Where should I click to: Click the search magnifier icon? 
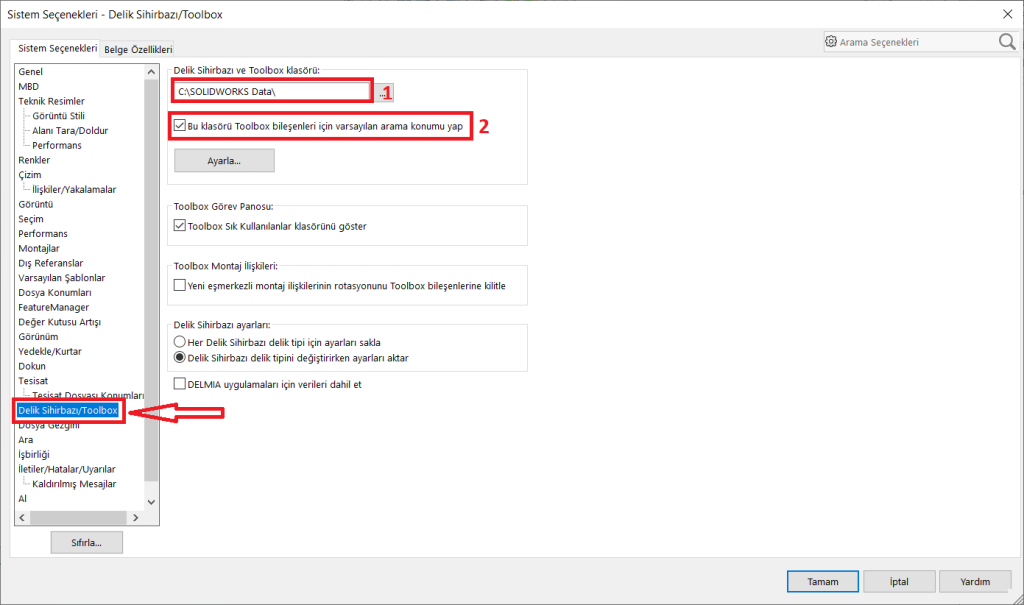click(x=1006, y=42)
